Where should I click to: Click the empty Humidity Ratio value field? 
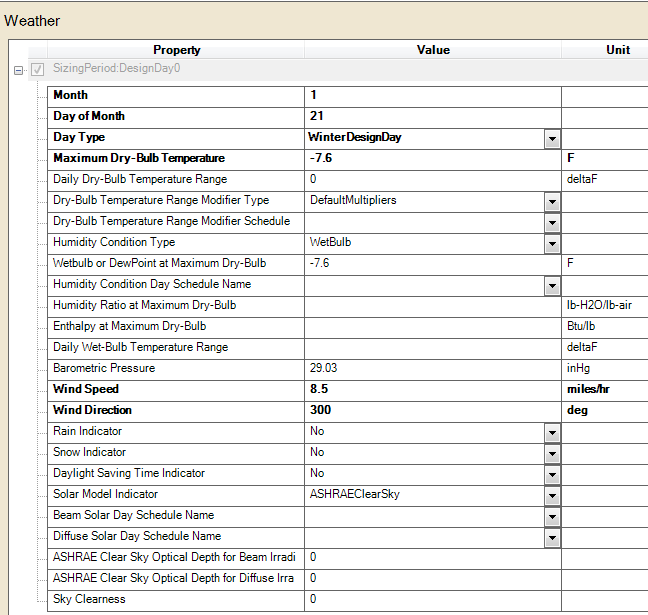click(x=433, y=307)
